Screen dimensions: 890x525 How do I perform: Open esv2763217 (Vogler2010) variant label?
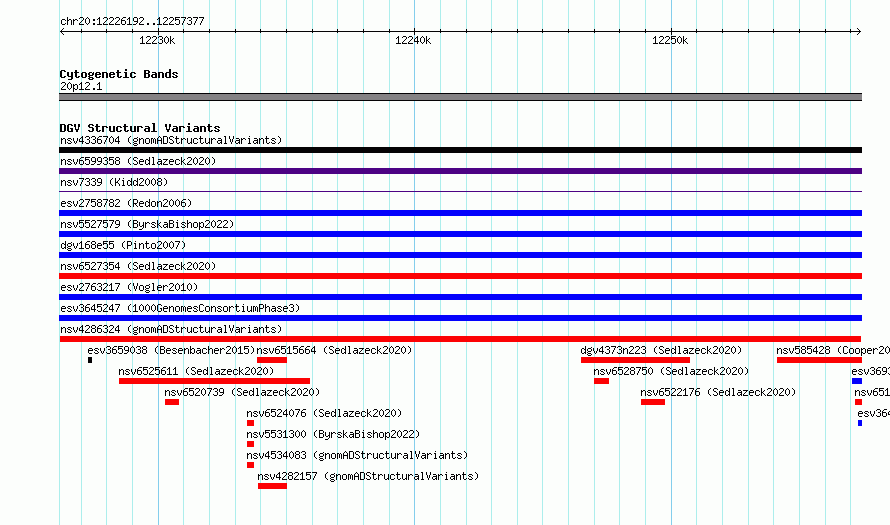click(x=129, y=287)
